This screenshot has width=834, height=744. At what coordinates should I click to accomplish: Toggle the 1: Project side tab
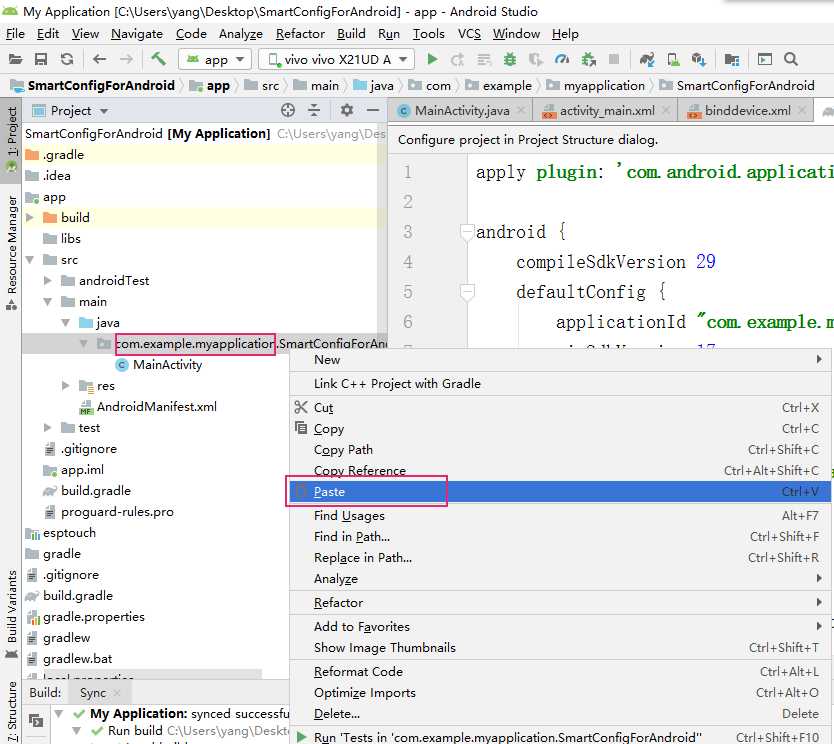[11, 139]
